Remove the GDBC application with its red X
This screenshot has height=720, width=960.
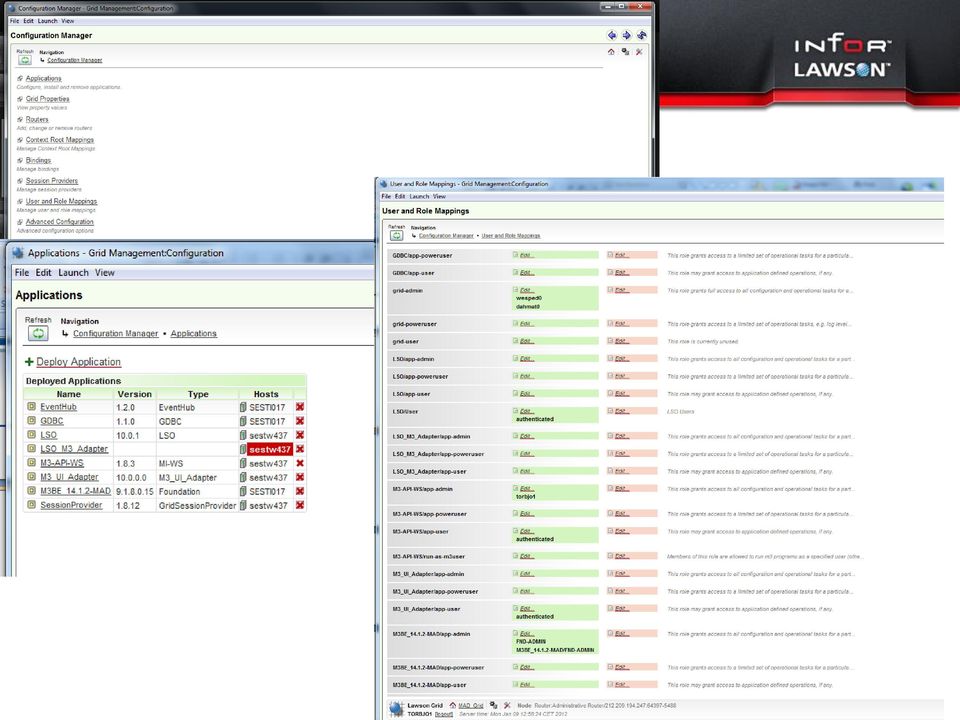[x=300, y=421]
